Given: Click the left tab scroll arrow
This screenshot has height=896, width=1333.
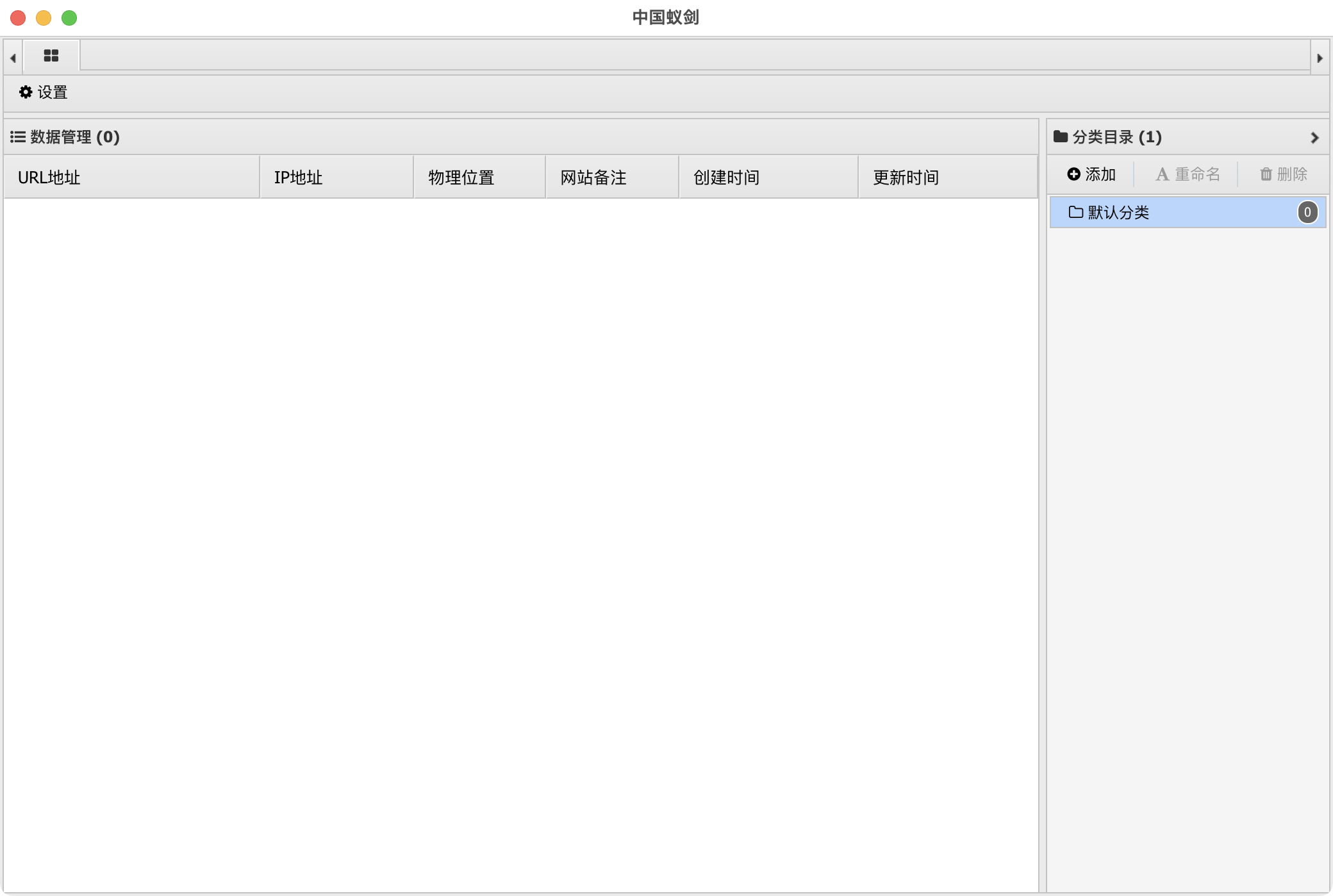Looking at the screenshot, I should (x=13, y=58).
